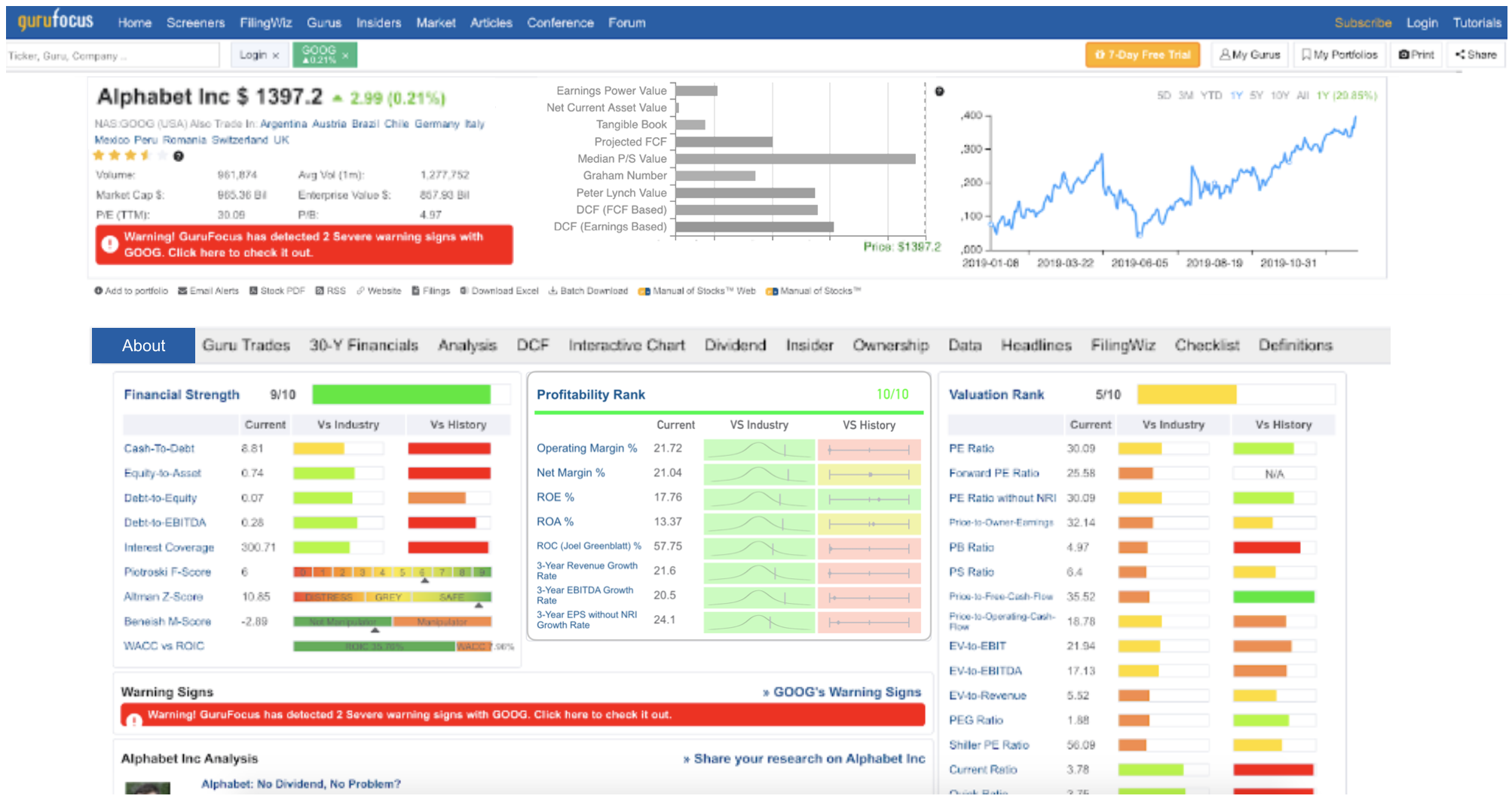Click the Print camera button

tap(1416, 55)
